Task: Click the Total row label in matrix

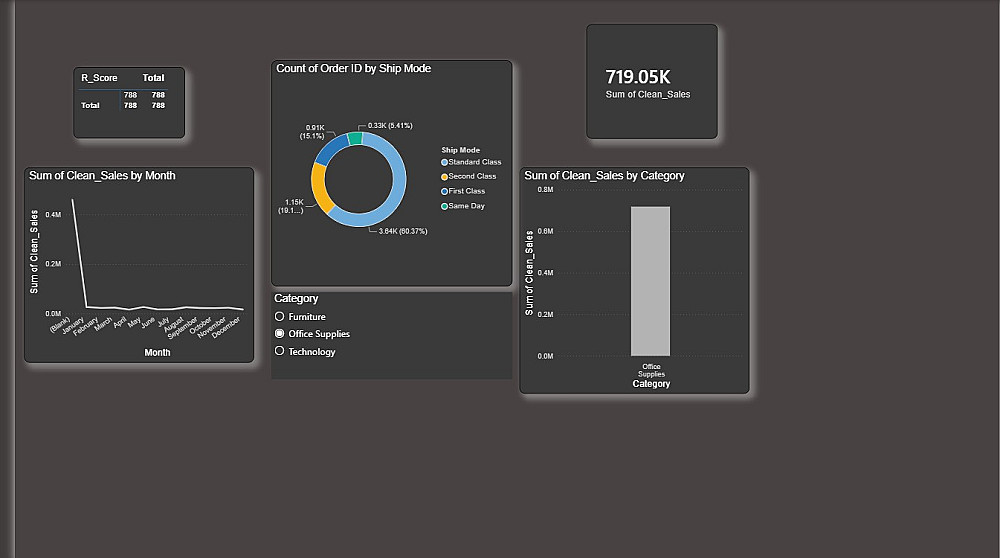Action: (x=90, y=105)
